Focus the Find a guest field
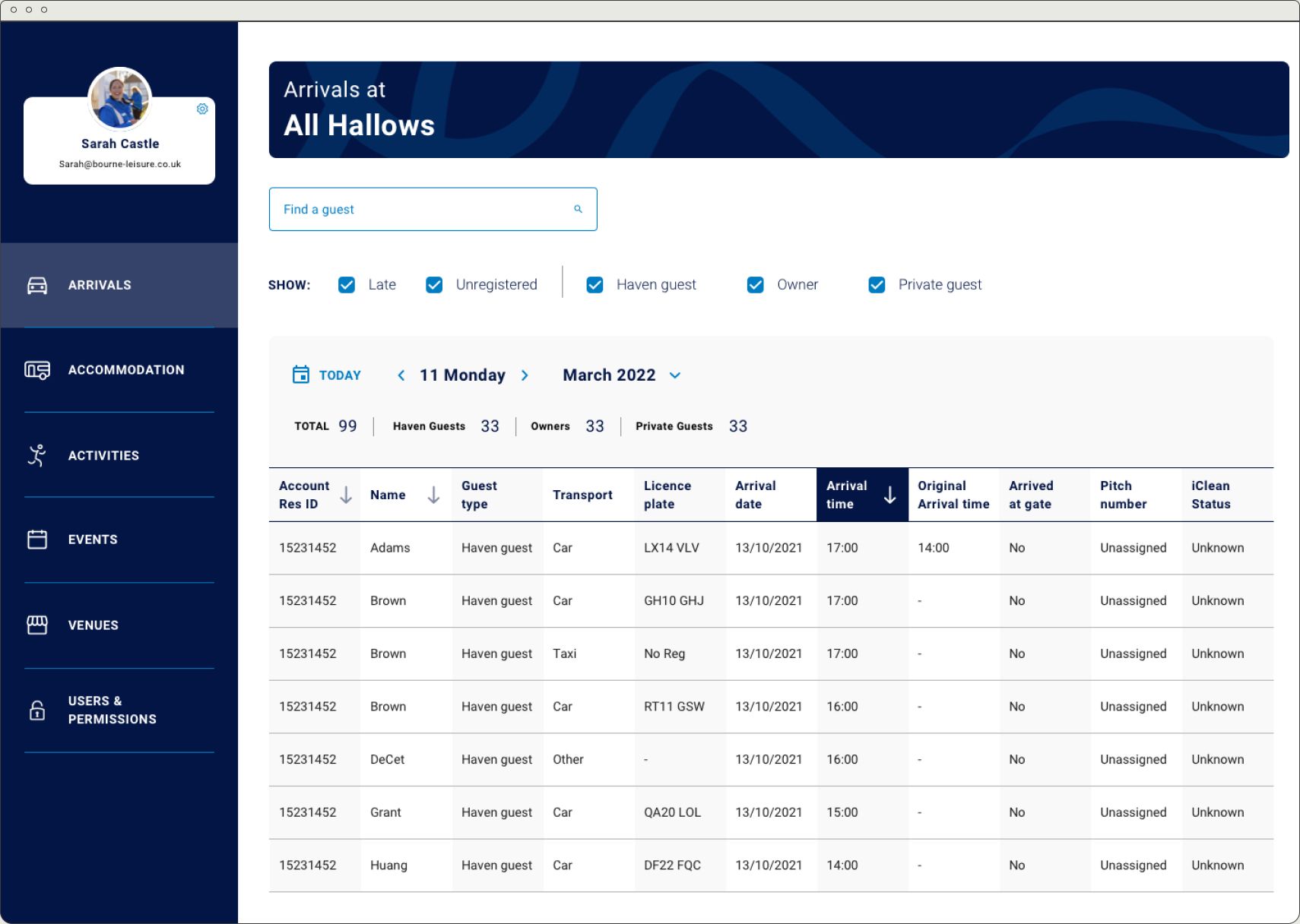Screen dimensions: 1300x924 433,209
